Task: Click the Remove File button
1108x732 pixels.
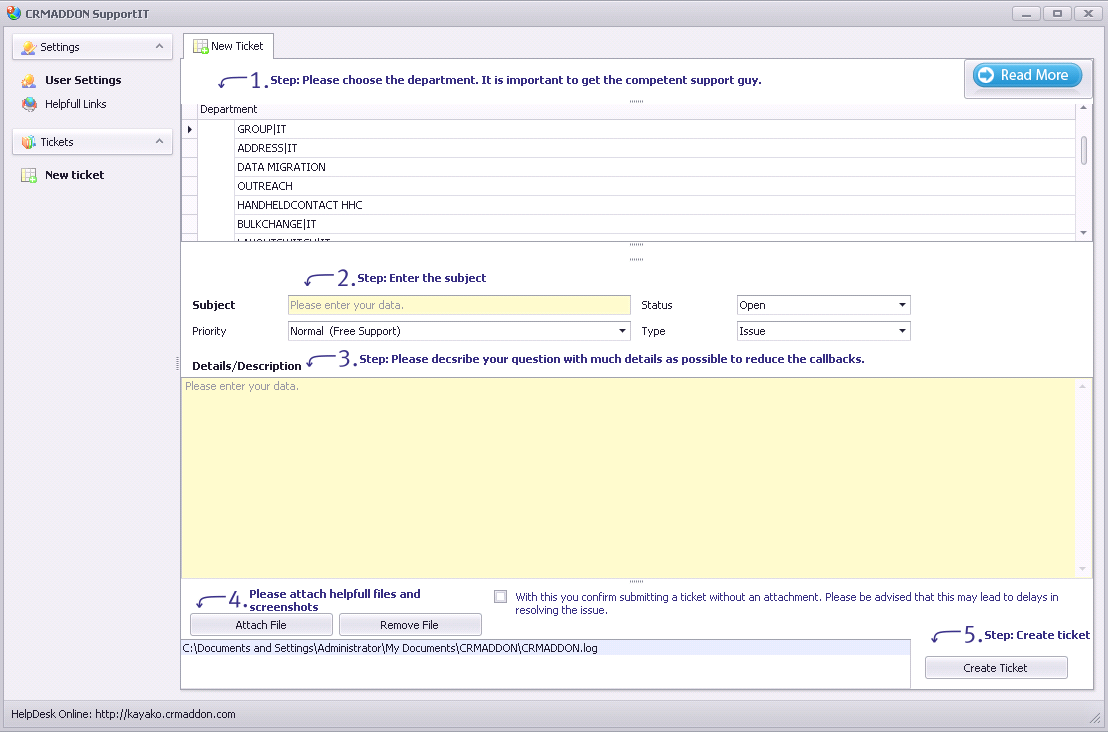Action: [410, 625]
